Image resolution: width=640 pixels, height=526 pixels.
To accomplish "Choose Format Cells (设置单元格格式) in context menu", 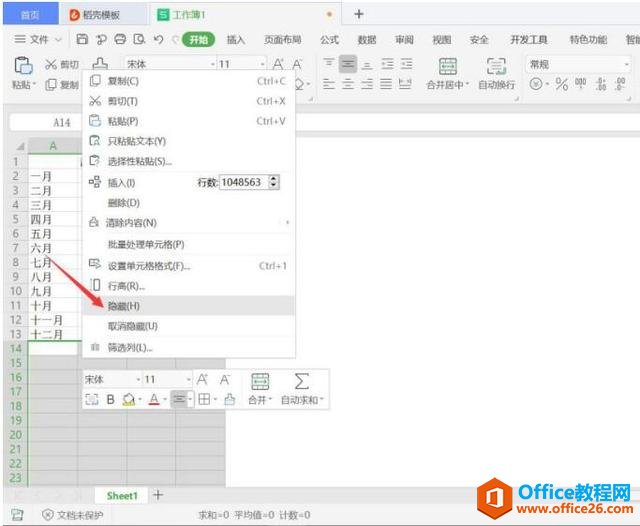I will click(188, 266).
